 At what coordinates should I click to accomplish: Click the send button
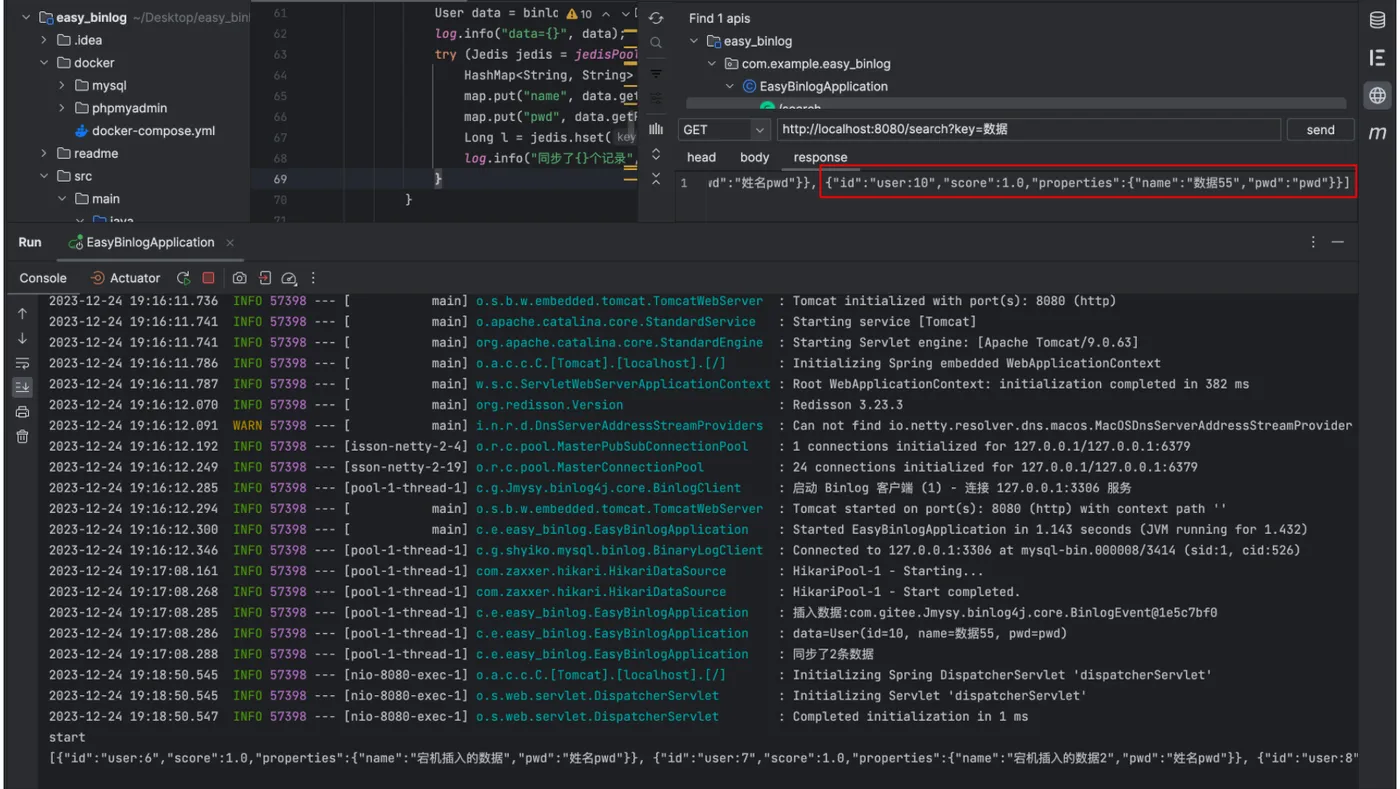tap(1320, 129)
